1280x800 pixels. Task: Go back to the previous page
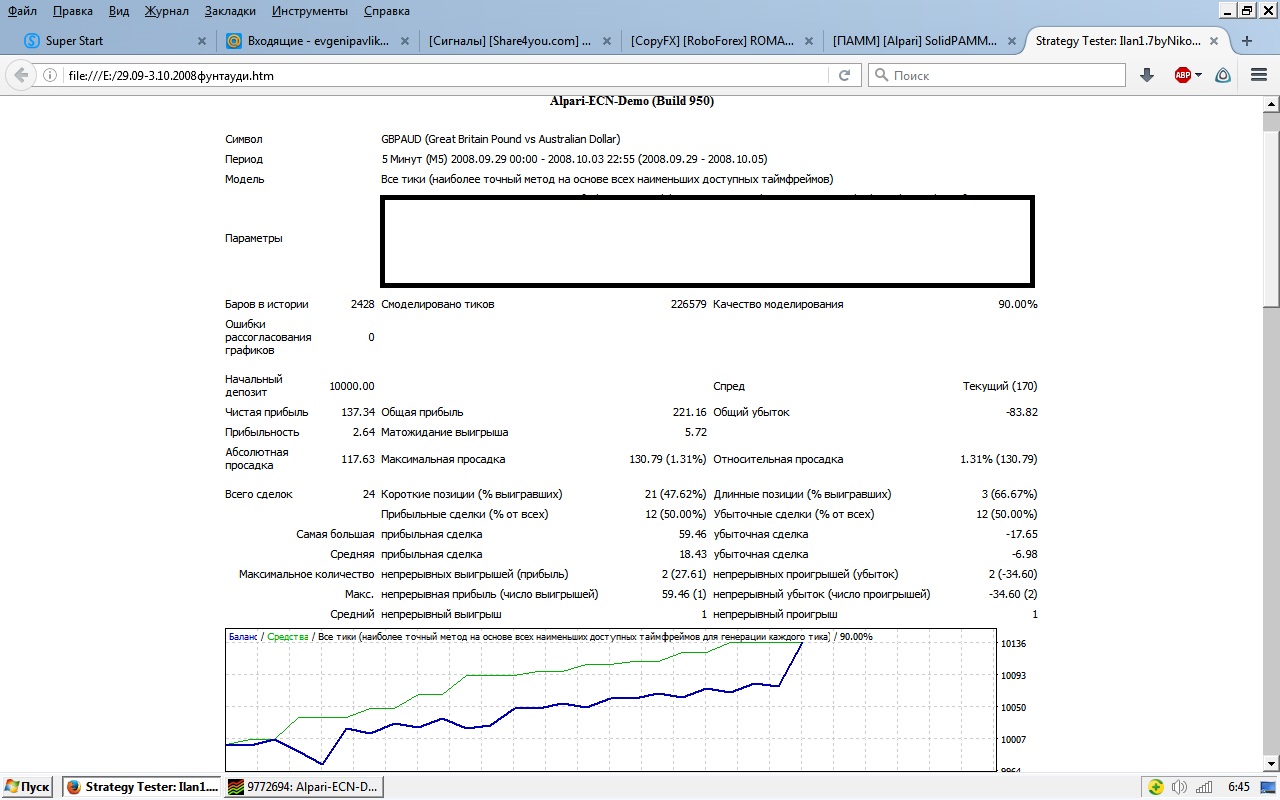(21, 75)
